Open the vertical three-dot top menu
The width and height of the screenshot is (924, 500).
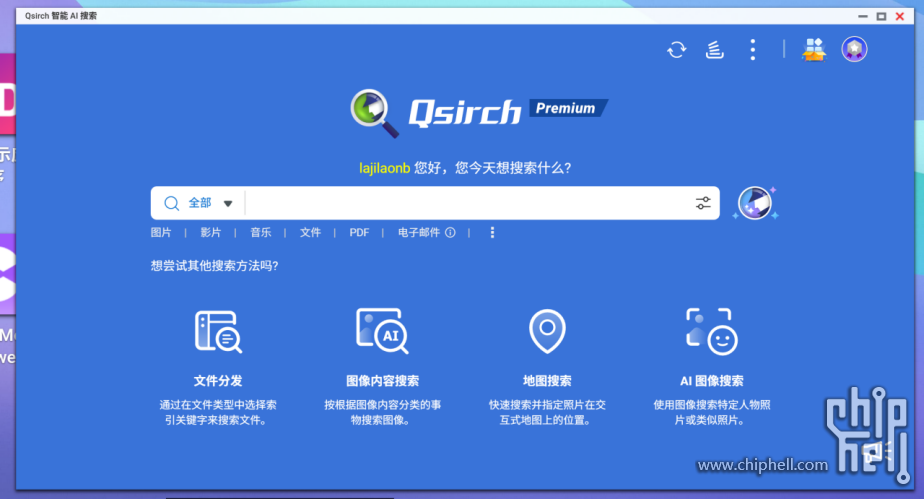point(753,50)
